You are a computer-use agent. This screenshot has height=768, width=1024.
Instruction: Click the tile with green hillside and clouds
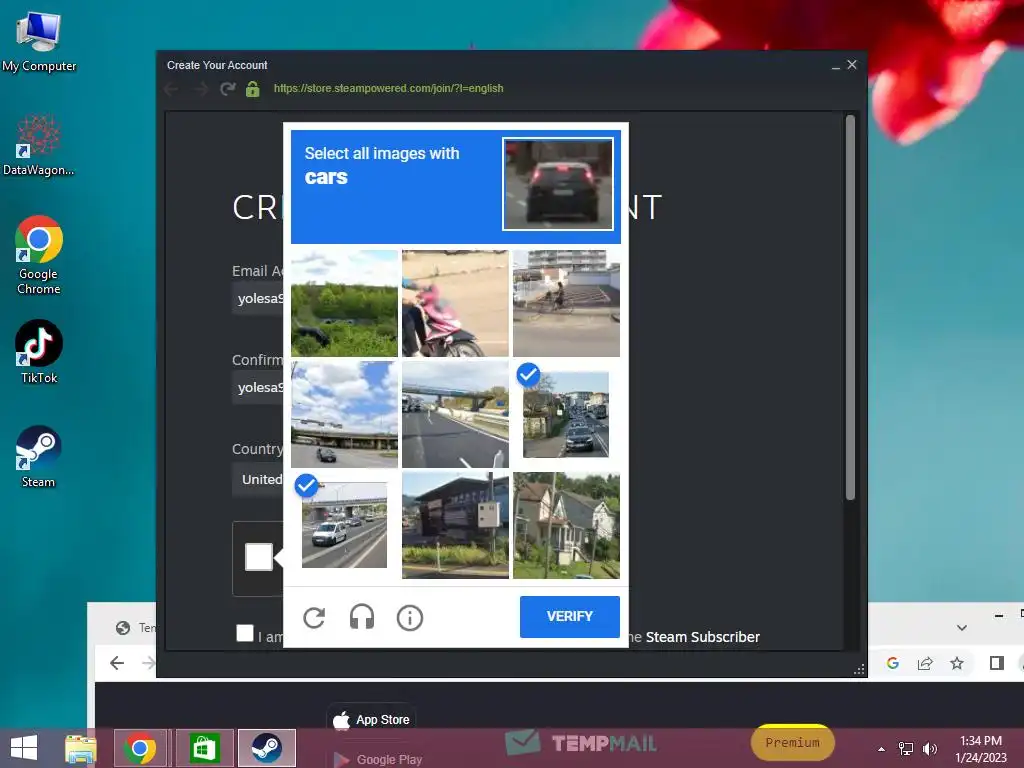[x=344, y=304]
